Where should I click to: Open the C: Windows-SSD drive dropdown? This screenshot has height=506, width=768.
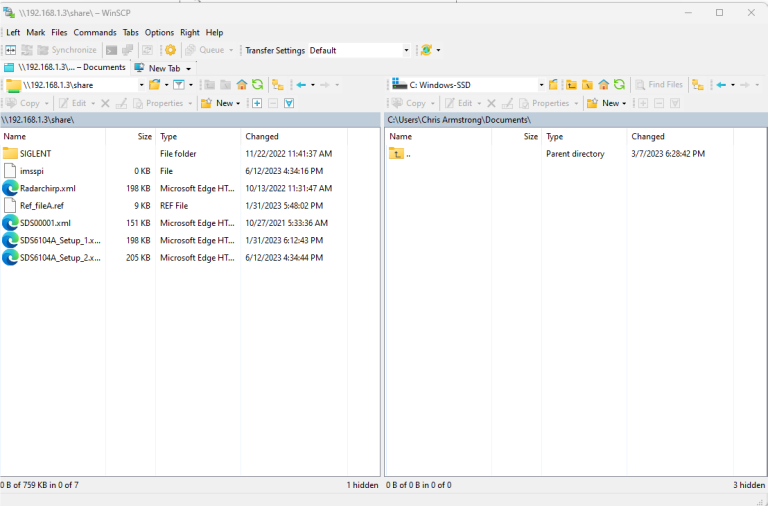point(541,85)
